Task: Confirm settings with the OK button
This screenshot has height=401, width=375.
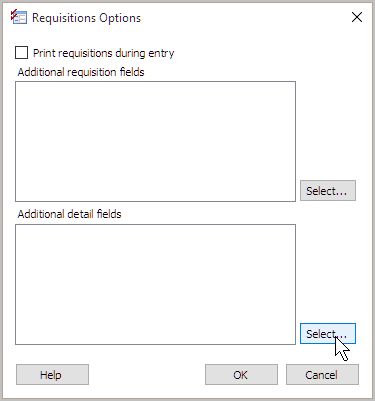Action: tap(241, 375)
